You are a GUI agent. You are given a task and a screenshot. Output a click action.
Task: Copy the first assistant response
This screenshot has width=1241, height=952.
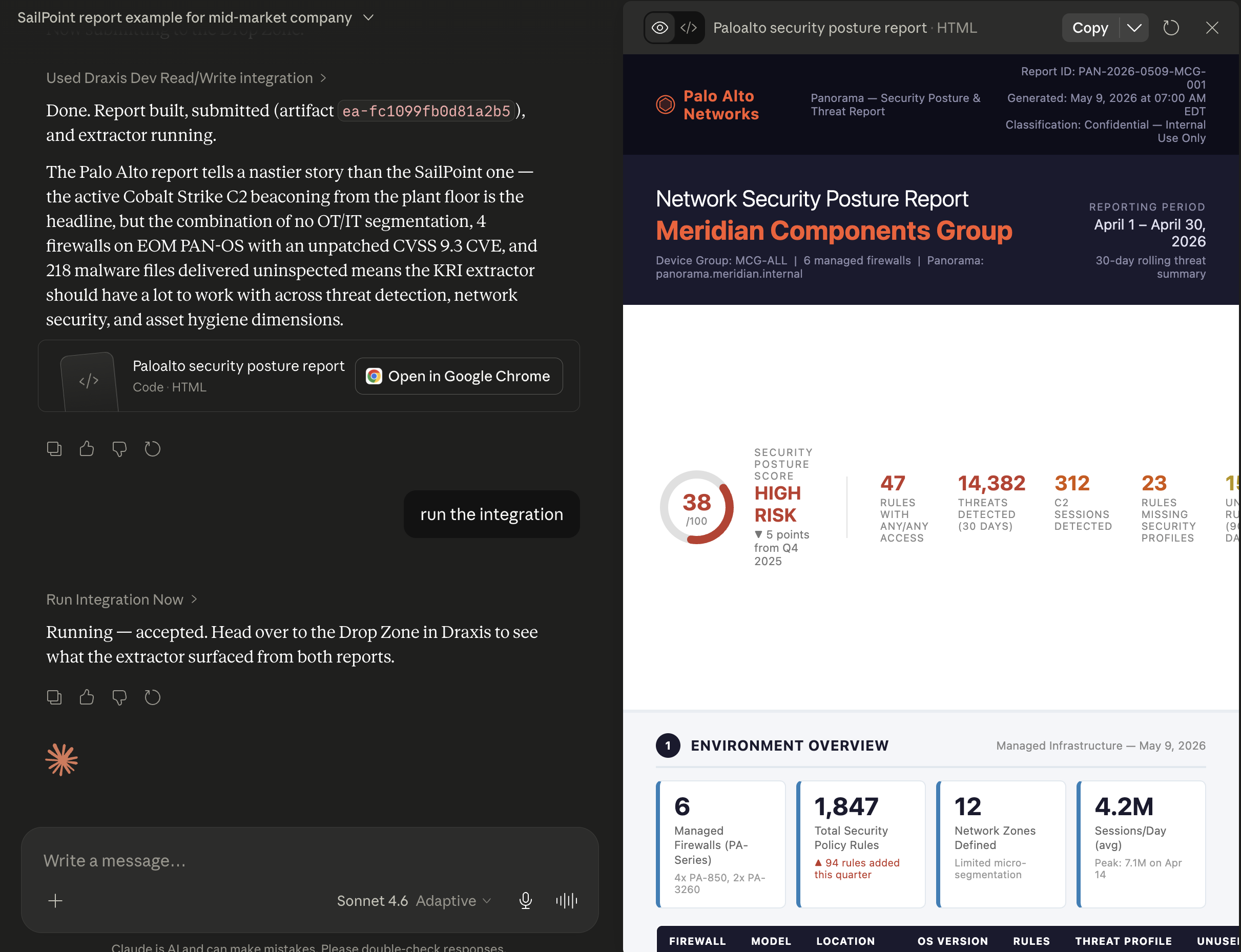coord(54,449)
